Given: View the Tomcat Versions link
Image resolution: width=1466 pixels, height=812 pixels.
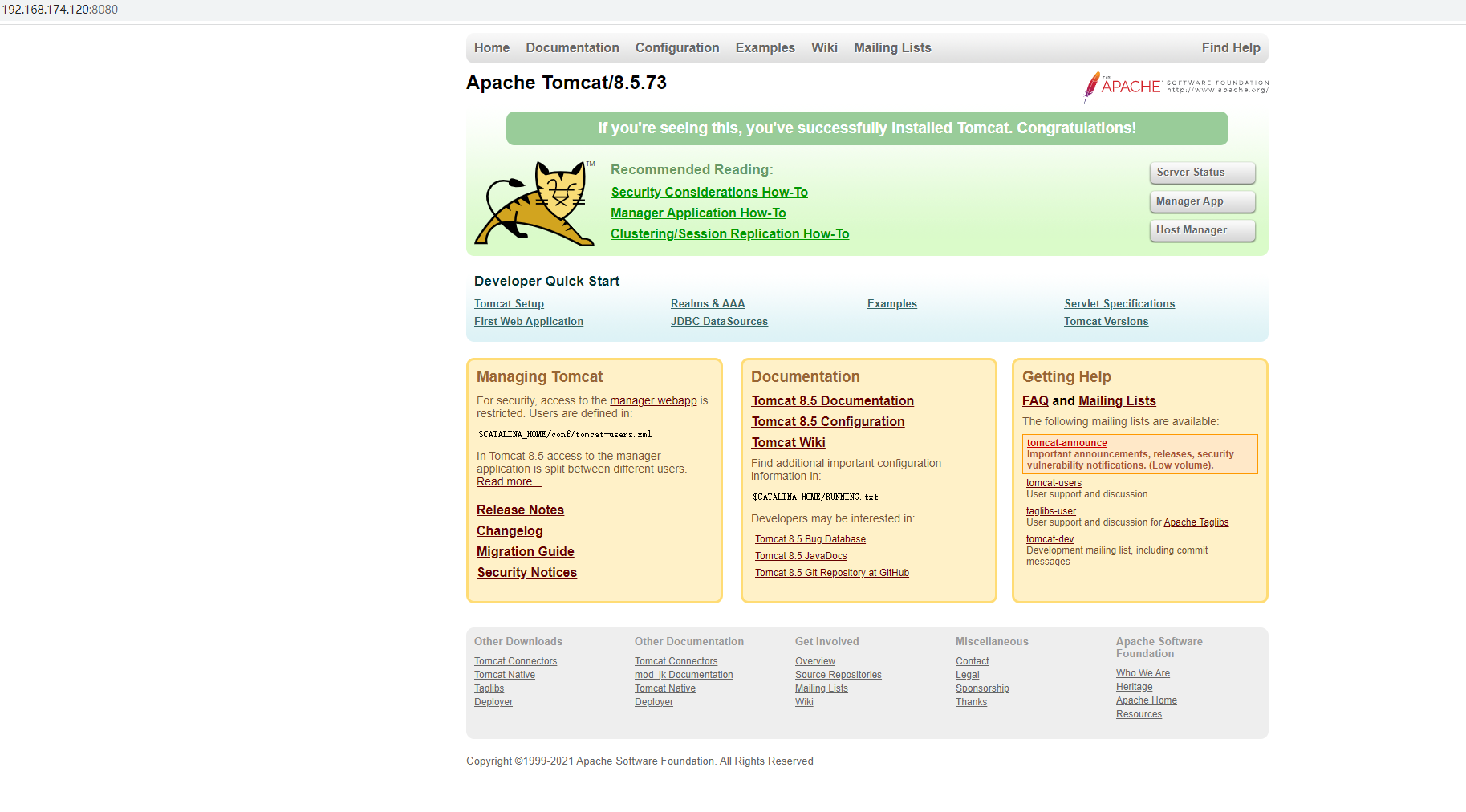Looking at the screenshot, I should pyautogui.click(x=1107, y=322).
